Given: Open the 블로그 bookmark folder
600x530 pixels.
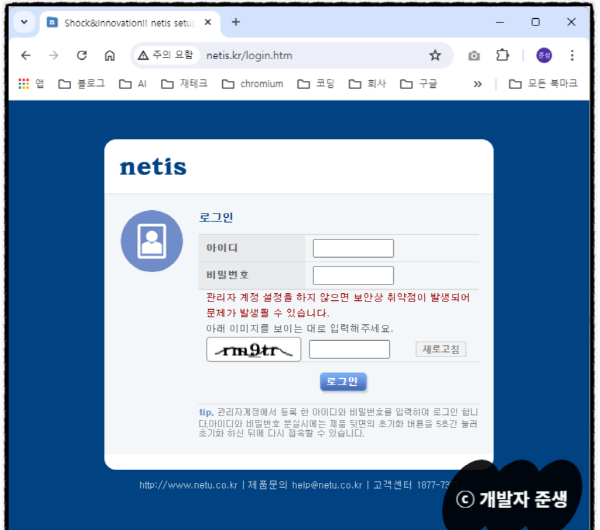Looking at the screenshot, I should [x=81, y=84].
